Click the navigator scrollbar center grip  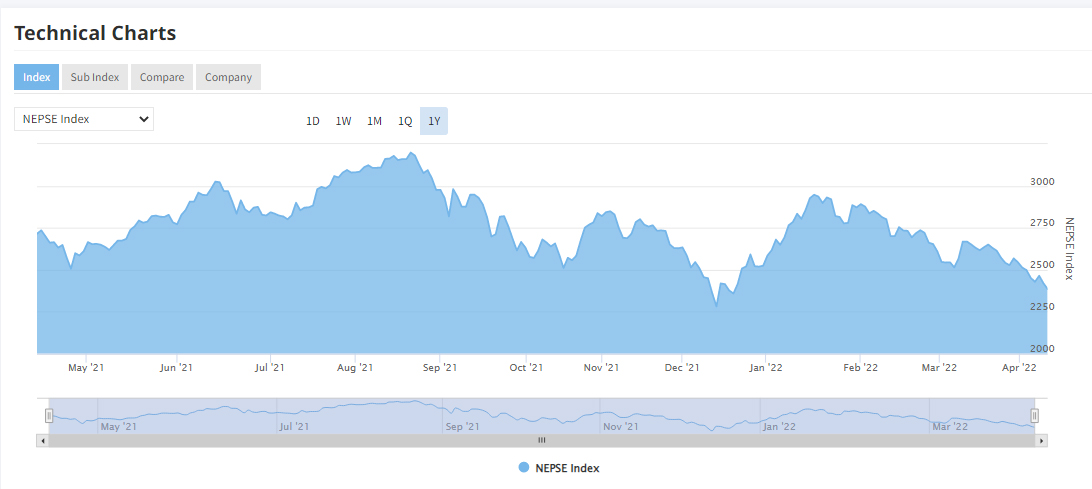click(541, 440)
